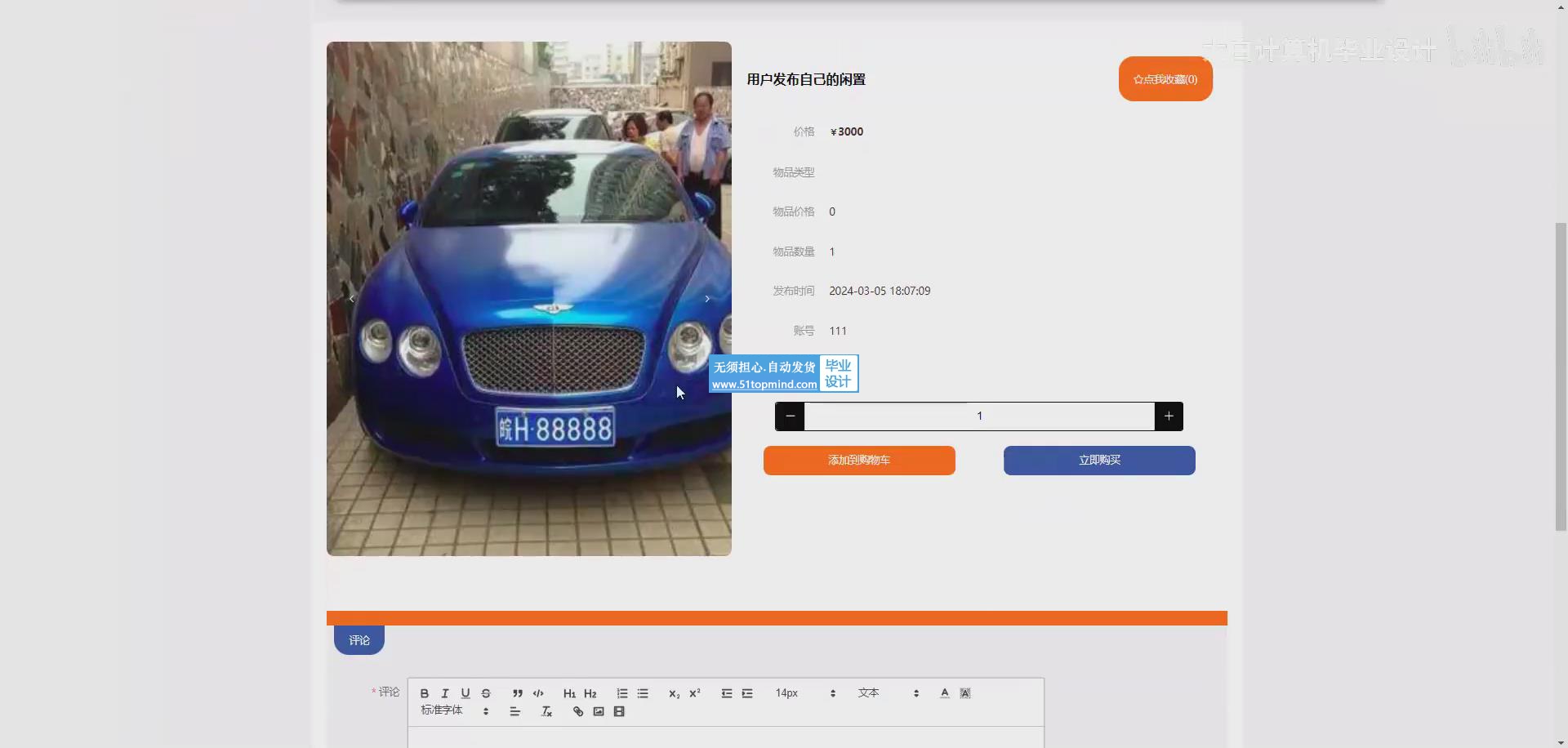Viewport: 1568px width, 748px height.
Task: Click 添加到购物车 add to cart button
Action: click(859, 461)
